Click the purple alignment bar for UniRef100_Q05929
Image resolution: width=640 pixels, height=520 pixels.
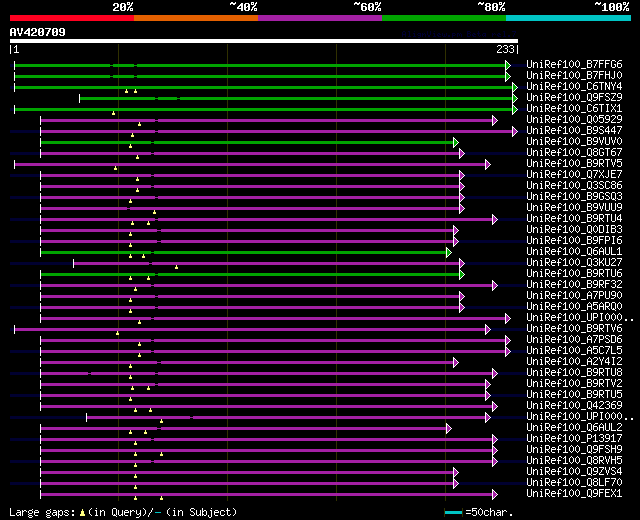267,120
